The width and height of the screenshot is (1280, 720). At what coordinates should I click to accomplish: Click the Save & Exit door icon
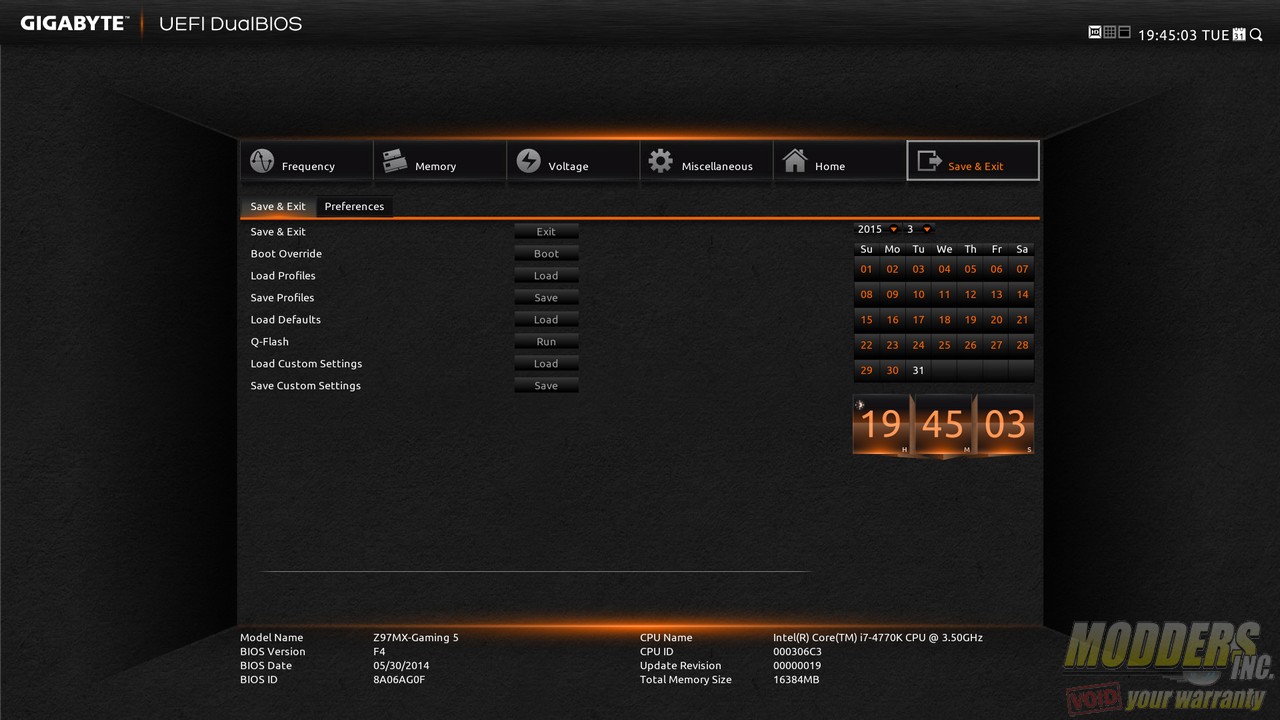(x=929, y=161)
